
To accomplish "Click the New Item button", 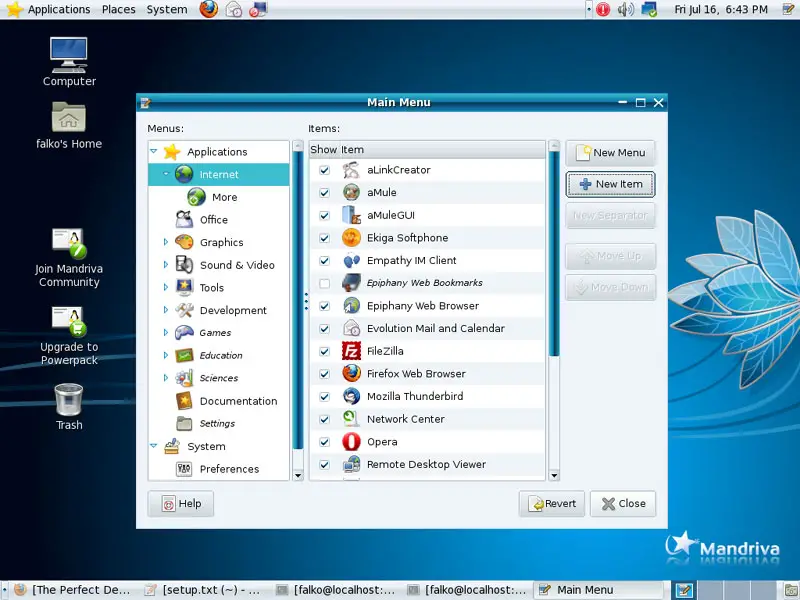I will (610, 184).
